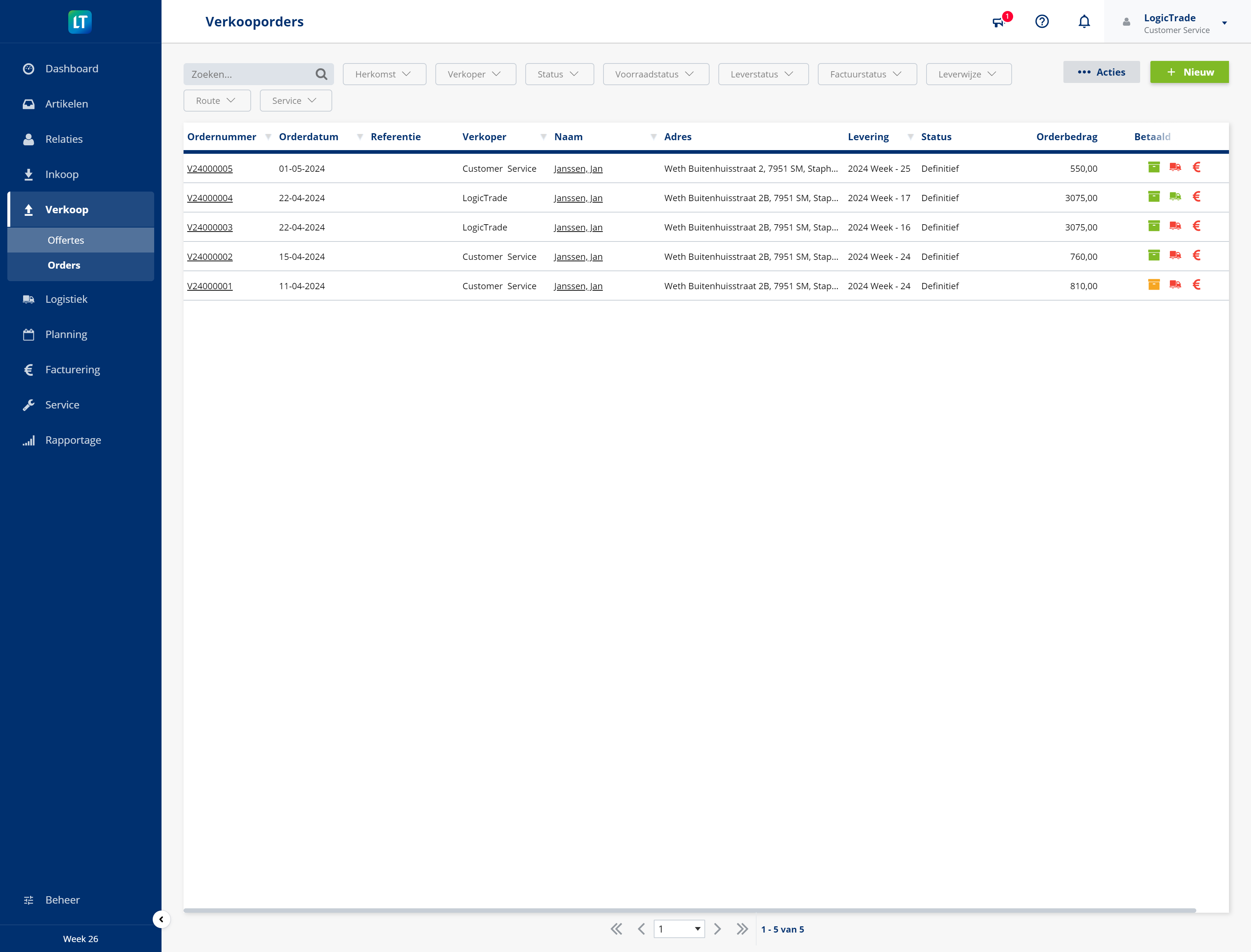Click euro icon for order V24000003
This screenshot has height=952, width=1251.
(x=1197, y=226)
